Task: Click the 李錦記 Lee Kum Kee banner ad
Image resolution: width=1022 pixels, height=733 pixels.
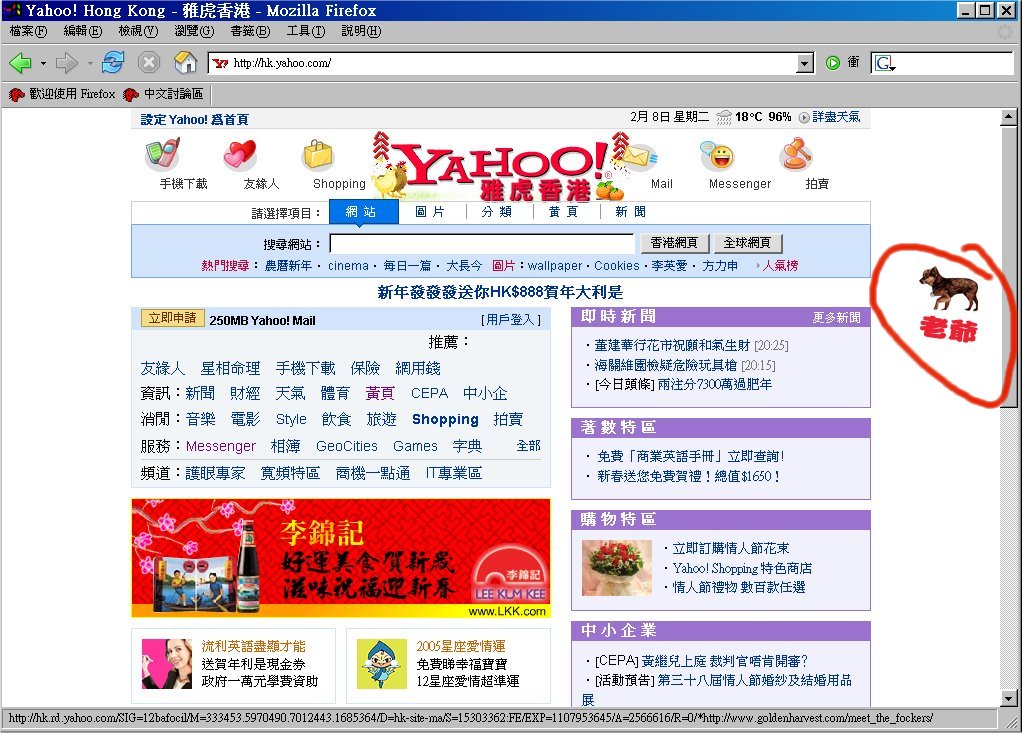Action: pos(341,558)
